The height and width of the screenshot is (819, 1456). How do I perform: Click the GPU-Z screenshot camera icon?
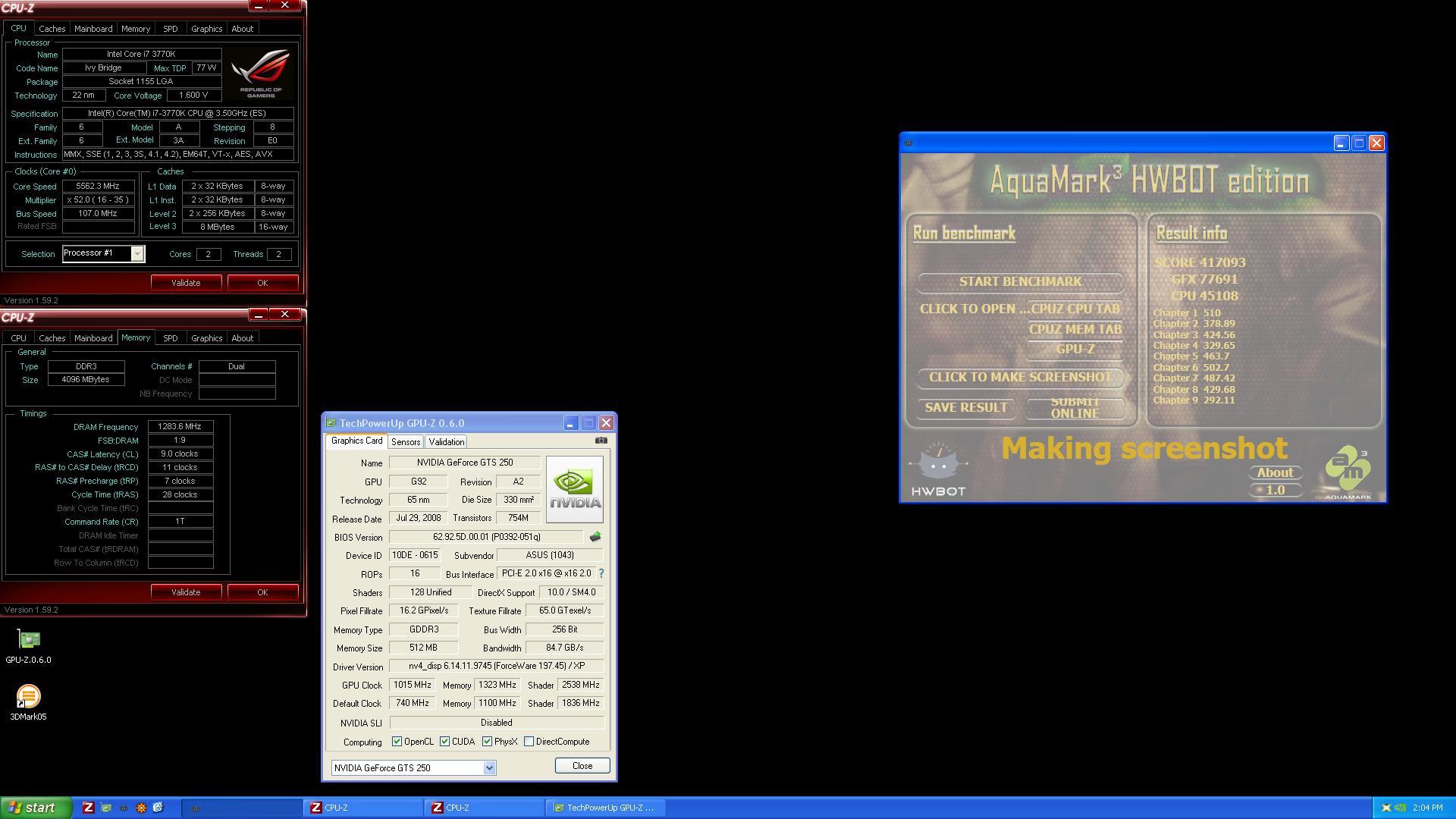coord(601,440)
